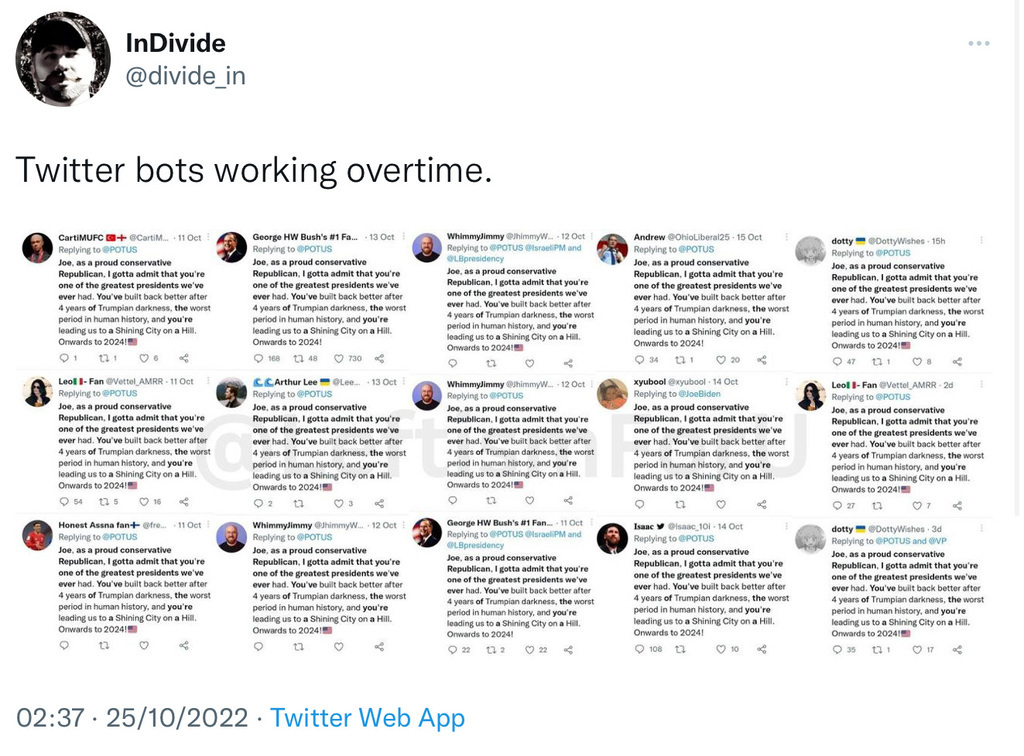Click reply icon on Isaac's tweet
Image resolution: width=1024 pixels, height=756 pixels.
(641, 649)
